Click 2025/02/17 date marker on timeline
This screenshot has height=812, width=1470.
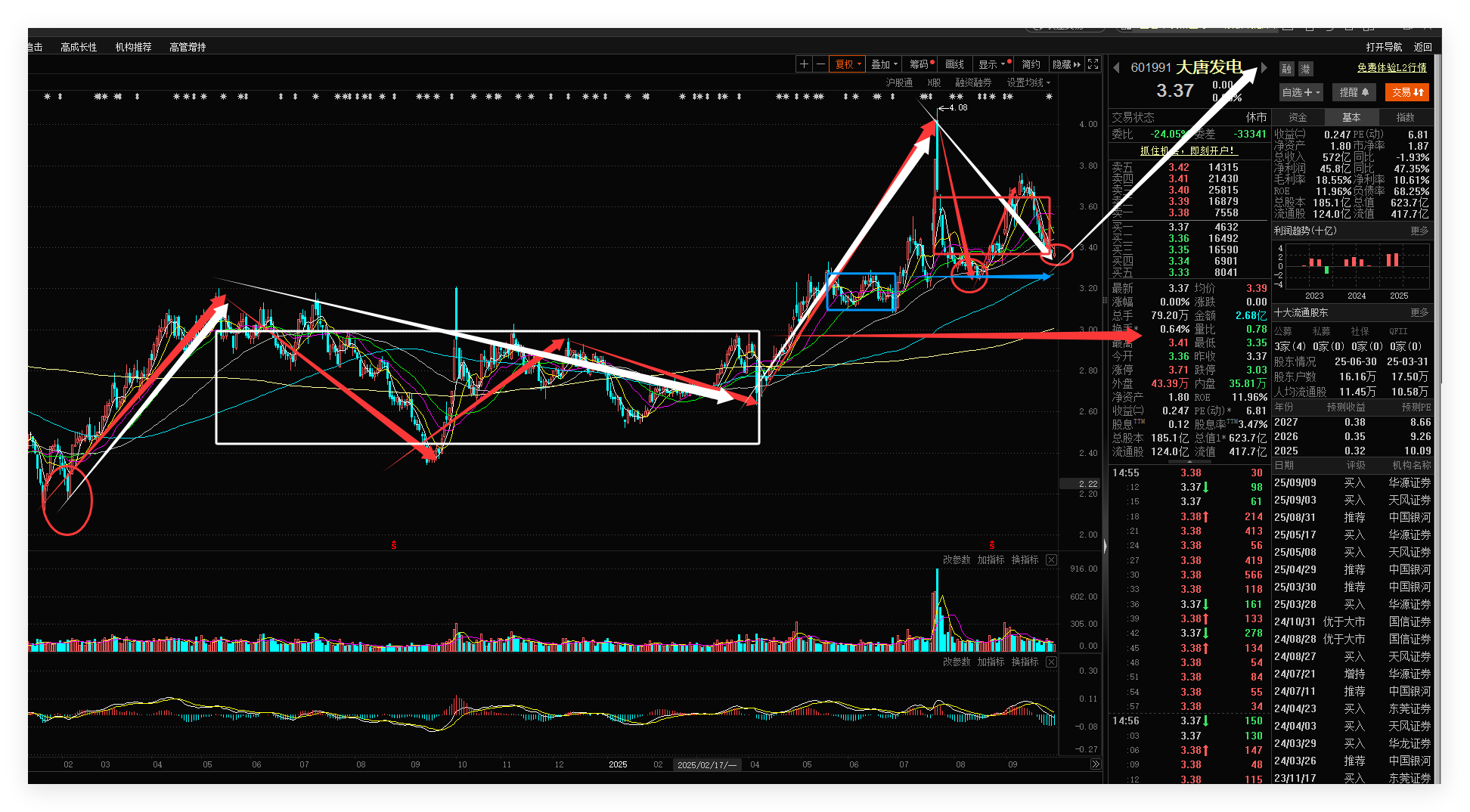coord(707,764)
